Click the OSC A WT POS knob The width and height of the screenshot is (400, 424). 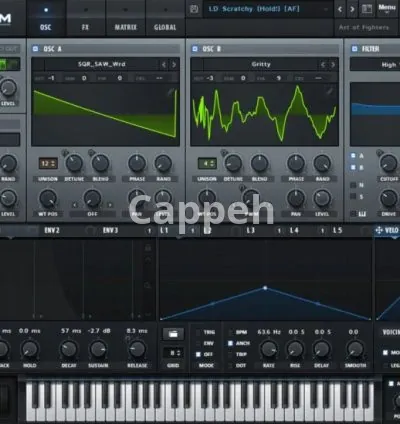pyautogui.click(x=48, y=198)
